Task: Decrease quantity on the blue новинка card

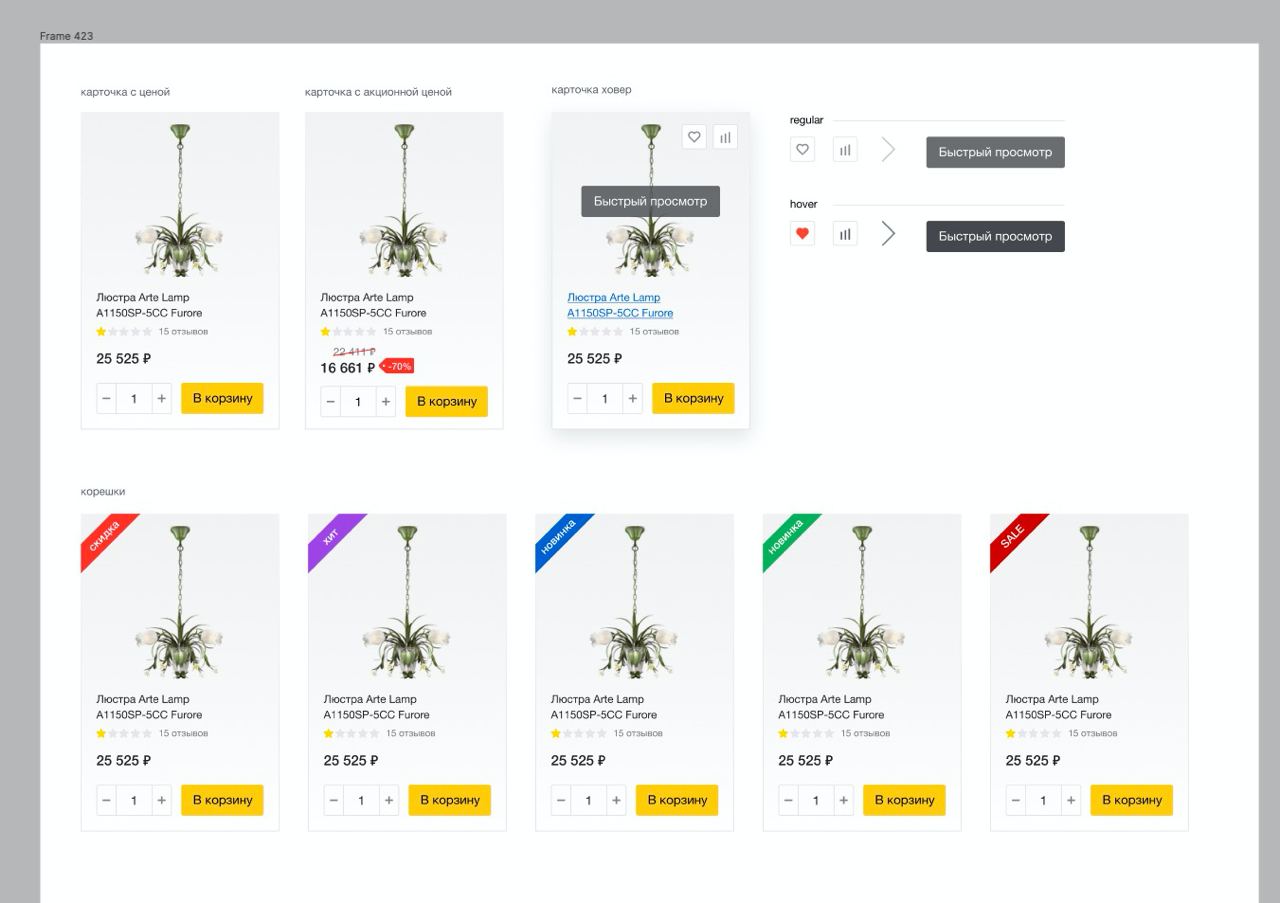Action: click(561, 800)
